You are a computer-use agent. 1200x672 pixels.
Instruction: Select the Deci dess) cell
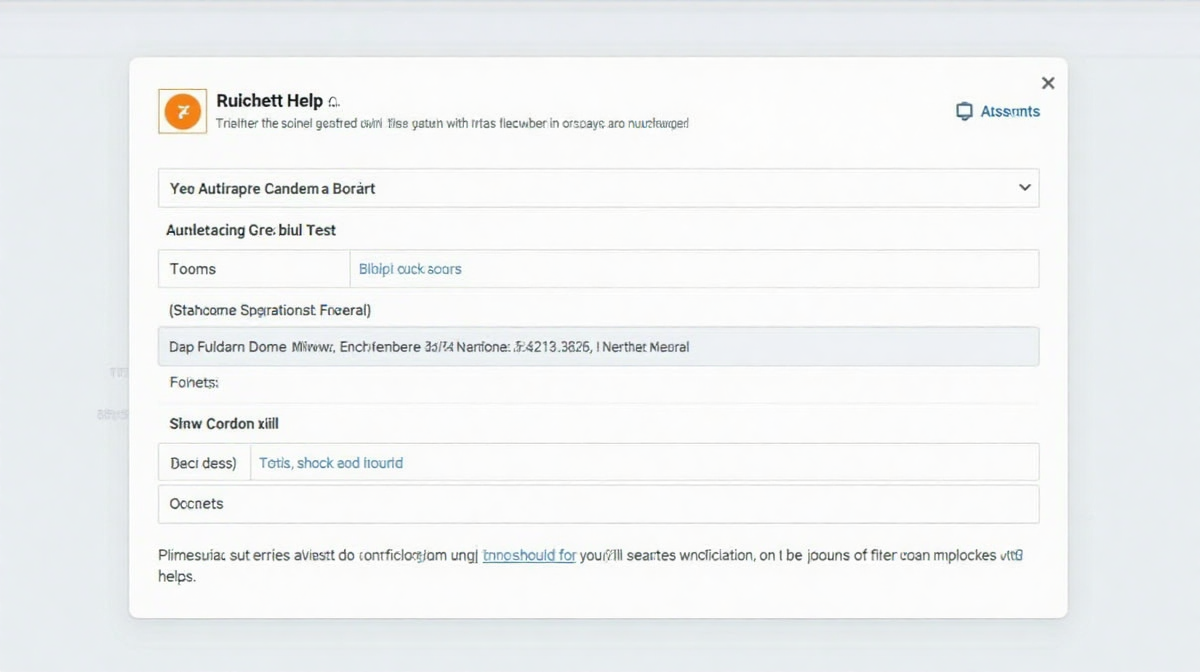pos(204,463)
